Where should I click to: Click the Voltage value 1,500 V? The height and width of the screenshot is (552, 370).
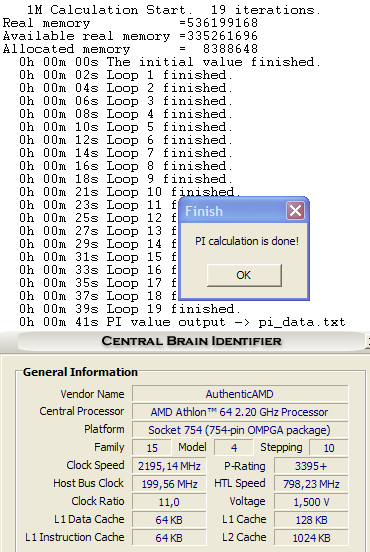pyautogui.click(x=311, y=502)
